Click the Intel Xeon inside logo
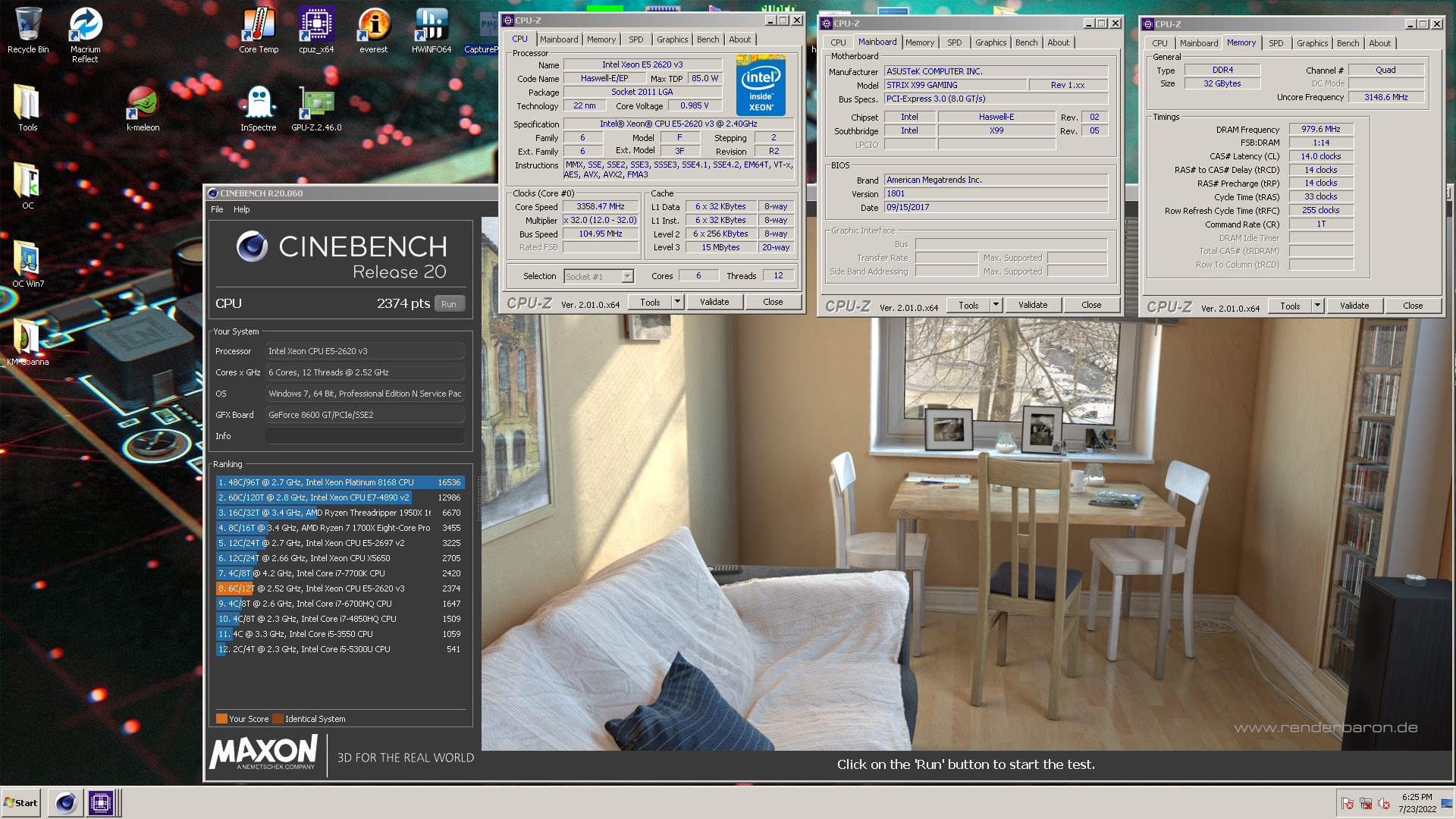1456x819 pixels. click(761, 86)
